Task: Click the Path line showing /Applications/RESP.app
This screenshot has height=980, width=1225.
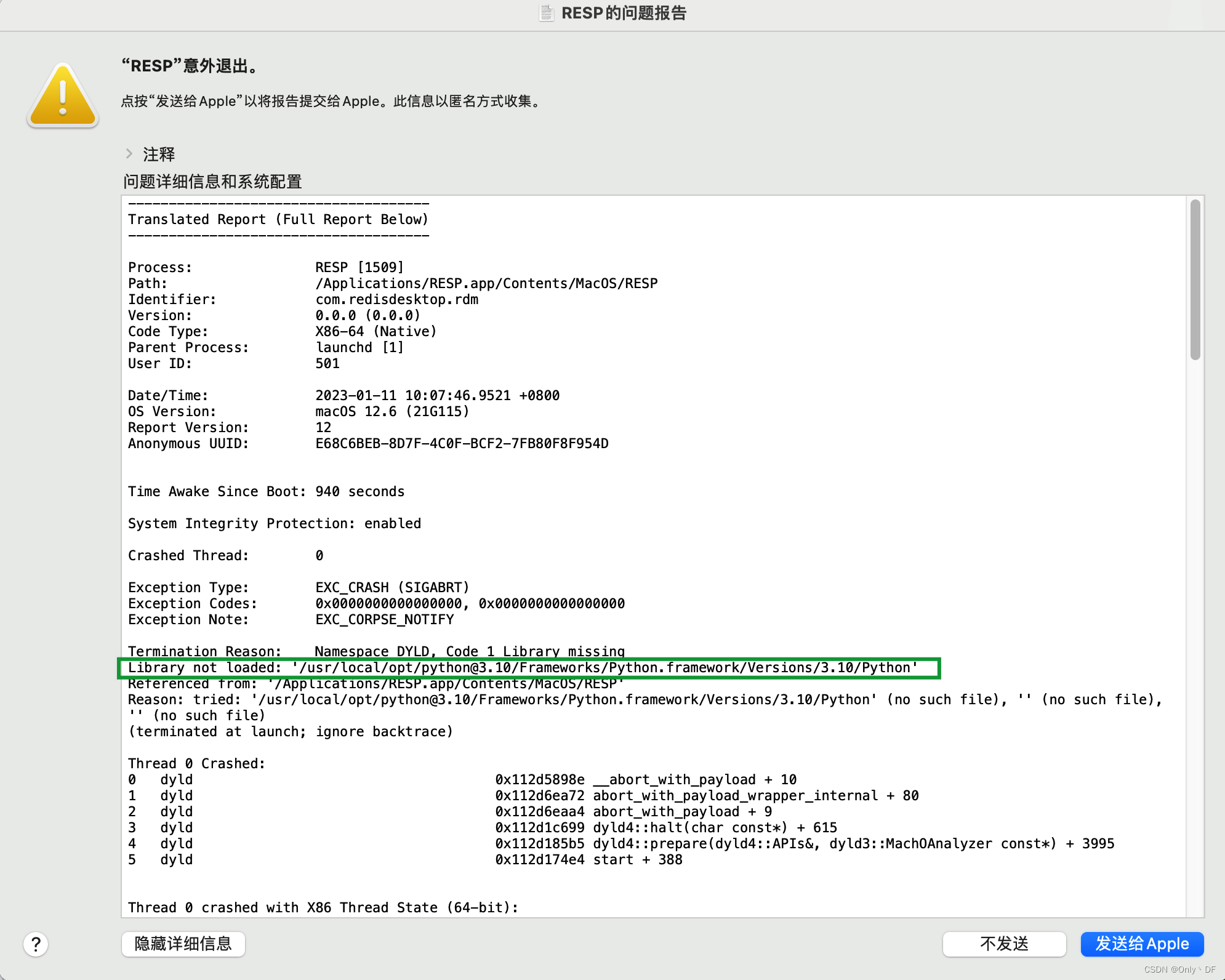Action: click(486, 284)
